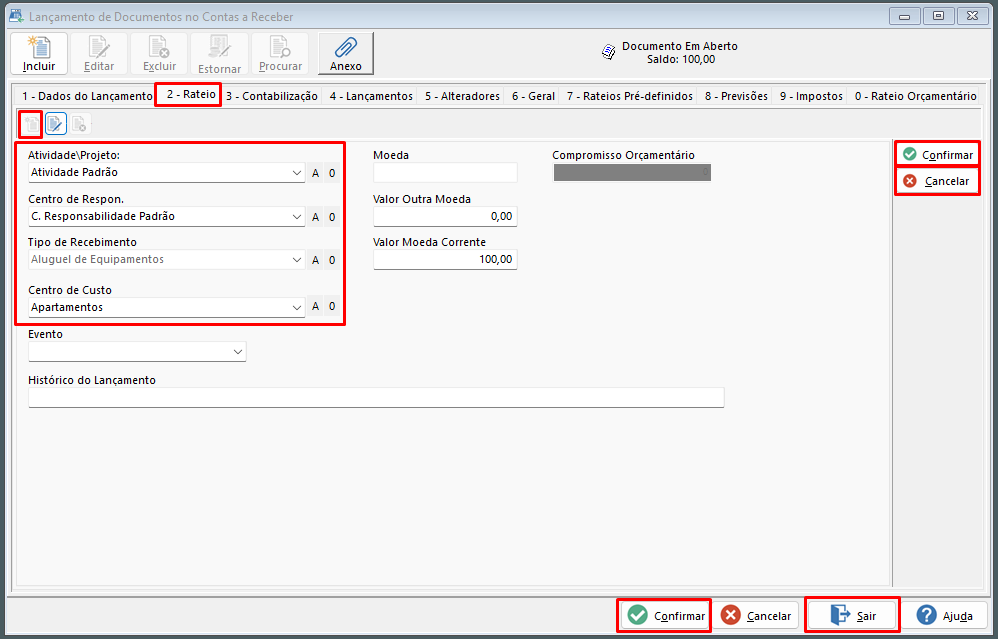Click the A button beside Atividade\Projeto
998x639 pixels.
(316, 173)
